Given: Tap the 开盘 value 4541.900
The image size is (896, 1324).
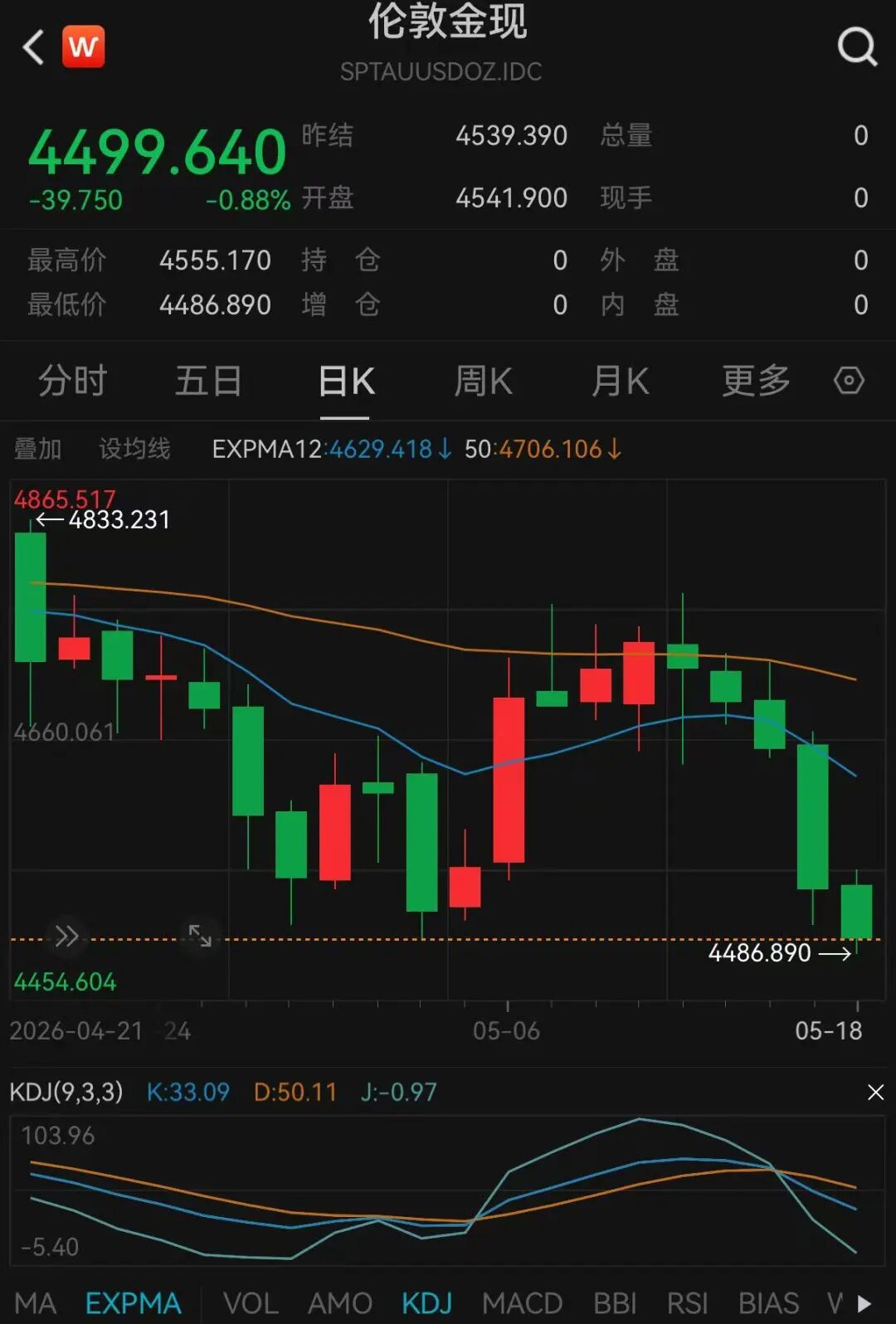Looking at the screenshot, I should 511,197.
